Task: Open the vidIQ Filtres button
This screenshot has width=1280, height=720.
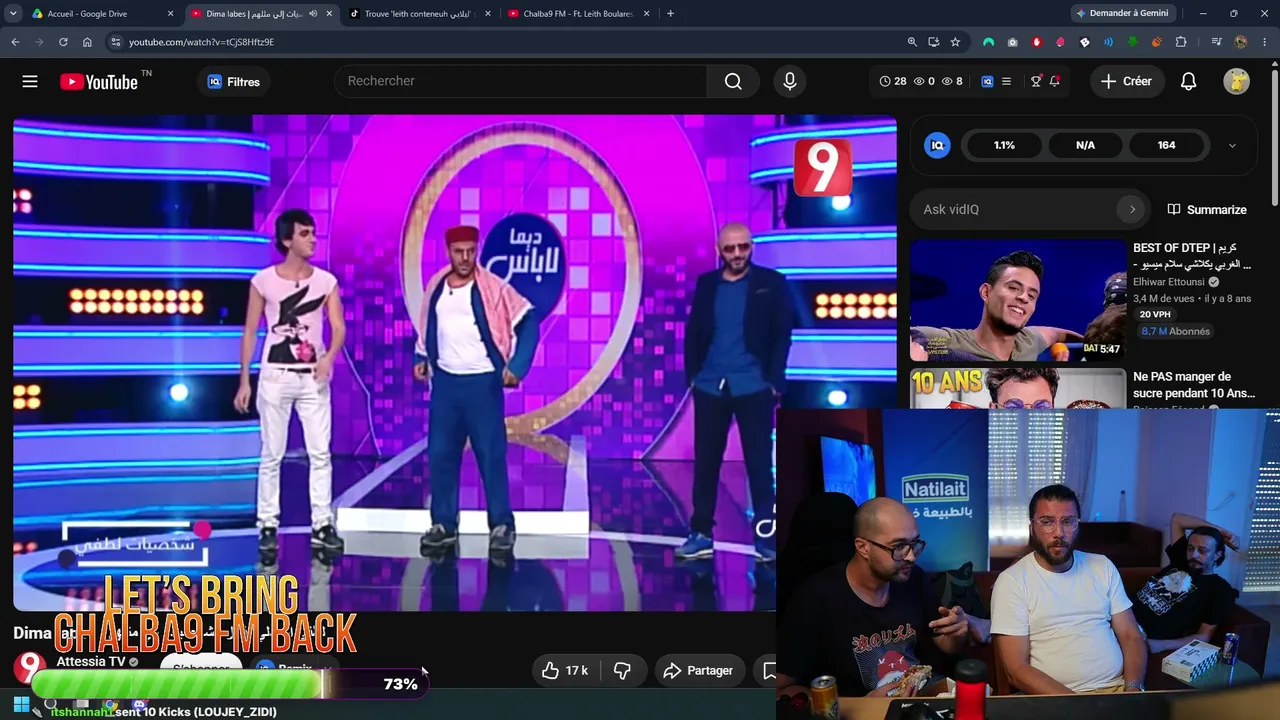Action: click(234, 82)
